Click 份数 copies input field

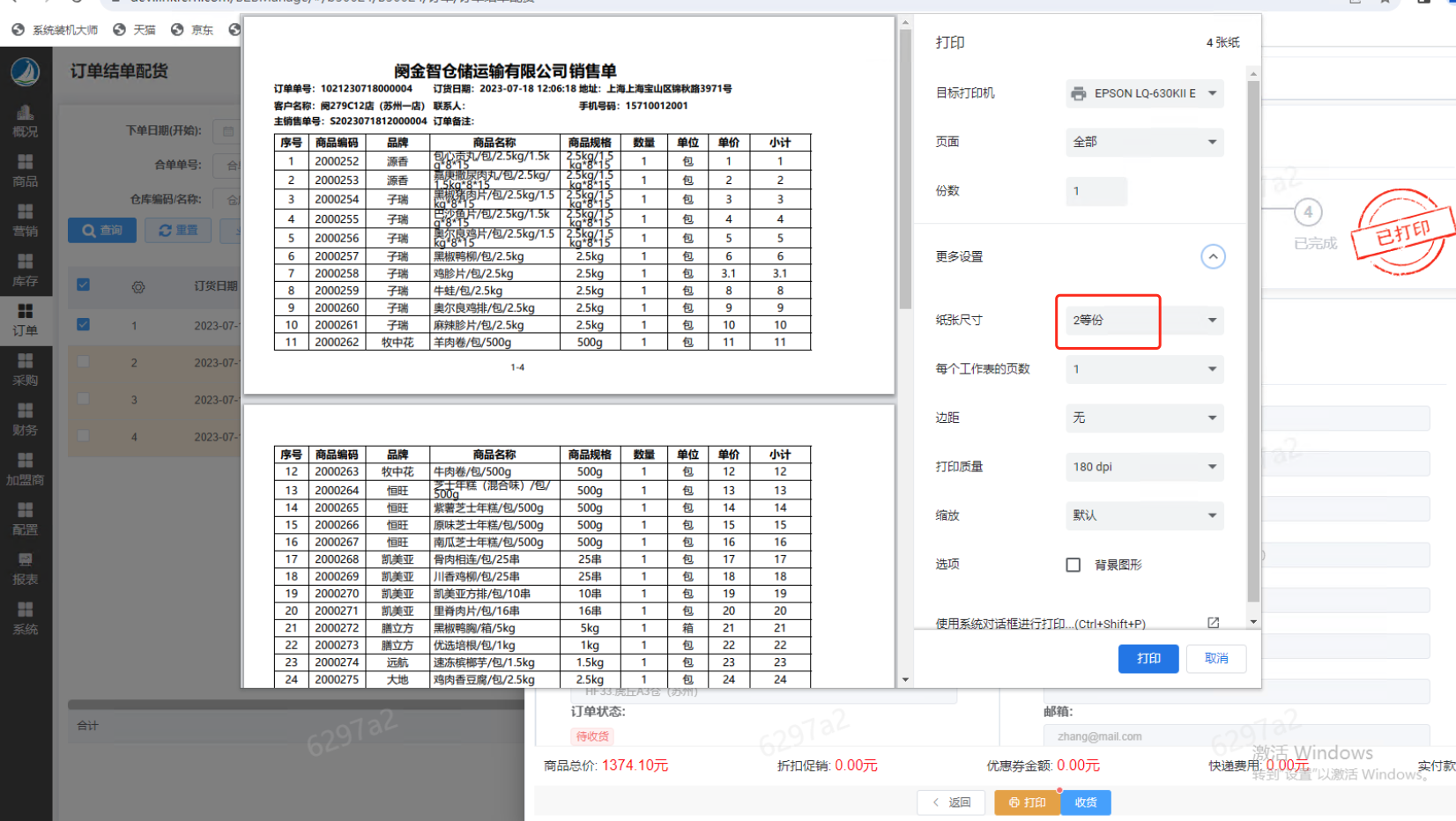[x=1096, y=191]
